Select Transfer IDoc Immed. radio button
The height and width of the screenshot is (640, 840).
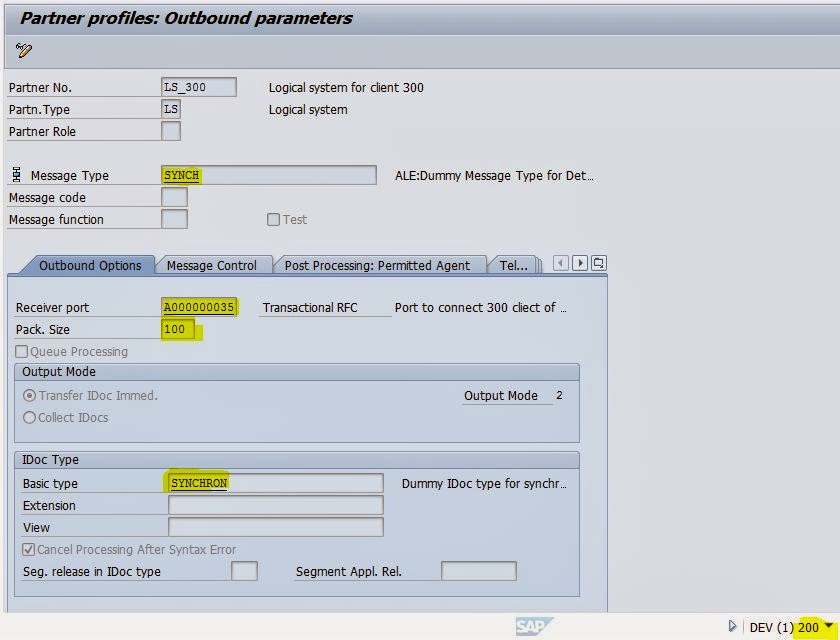pyautogui.click(x=29, y=396)
